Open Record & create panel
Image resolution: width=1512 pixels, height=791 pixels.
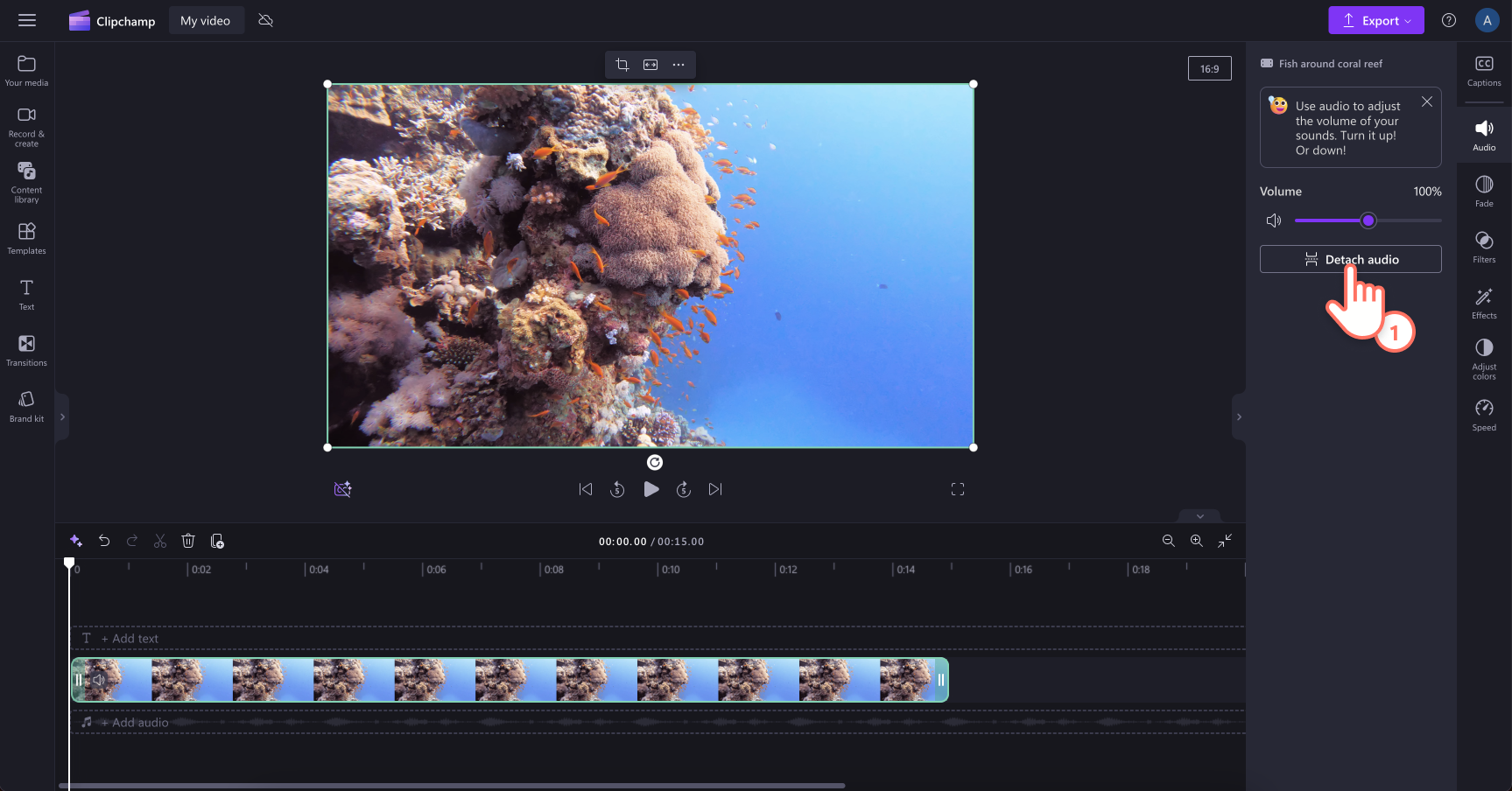point(26,126)
